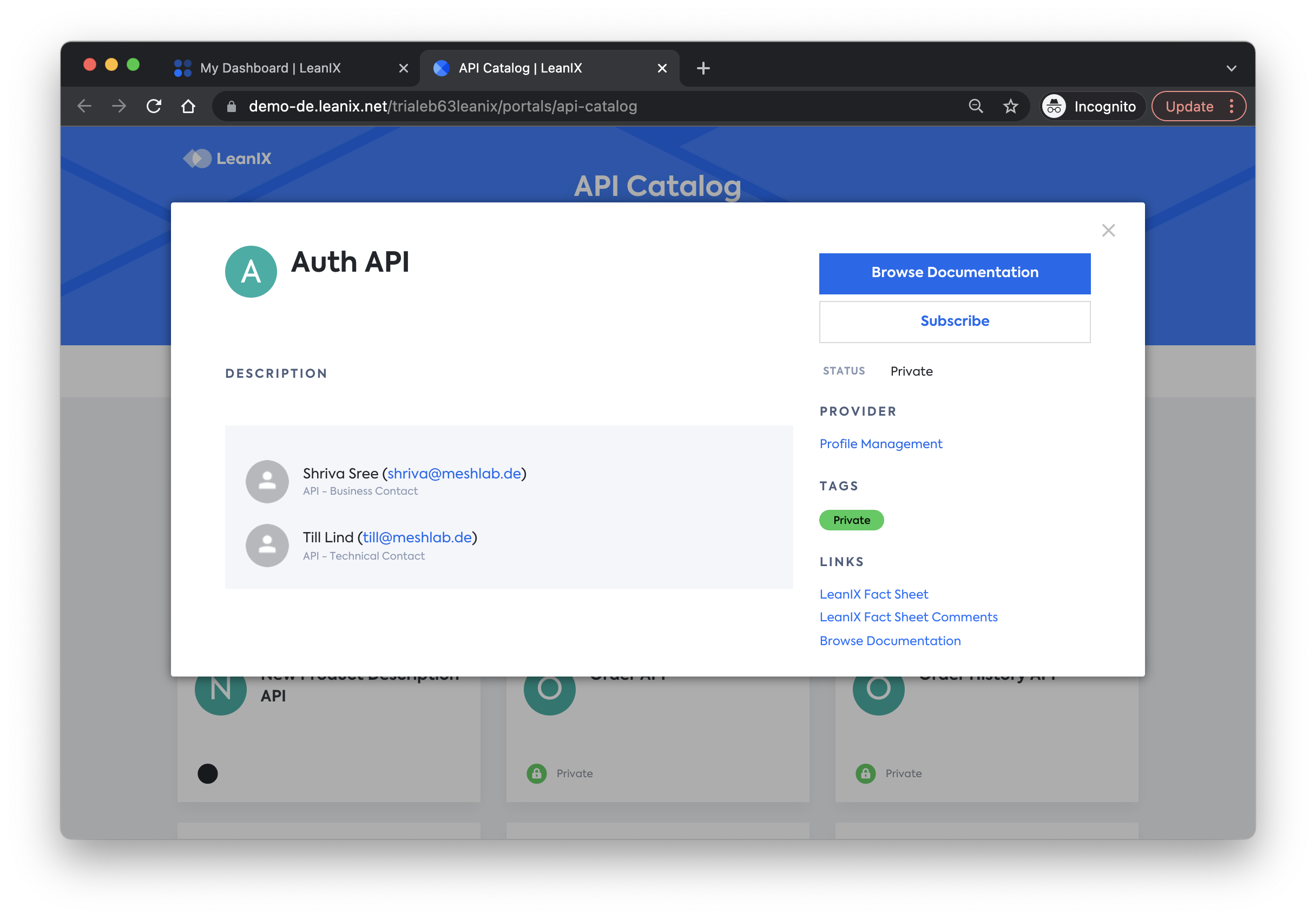
Task: Click the LeanIX logo in the header
Action: 227,158
